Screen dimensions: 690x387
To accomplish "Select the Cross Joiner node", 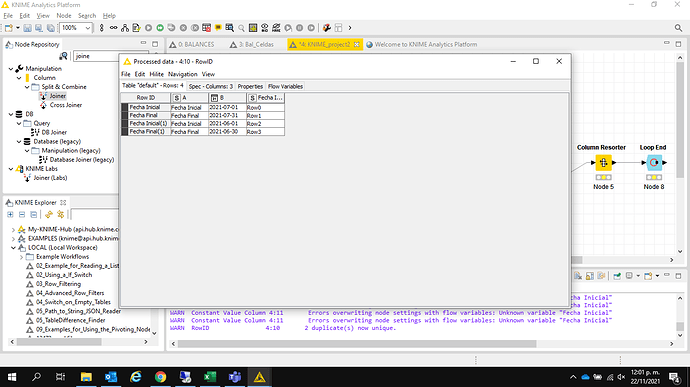I will coord(66,105).
